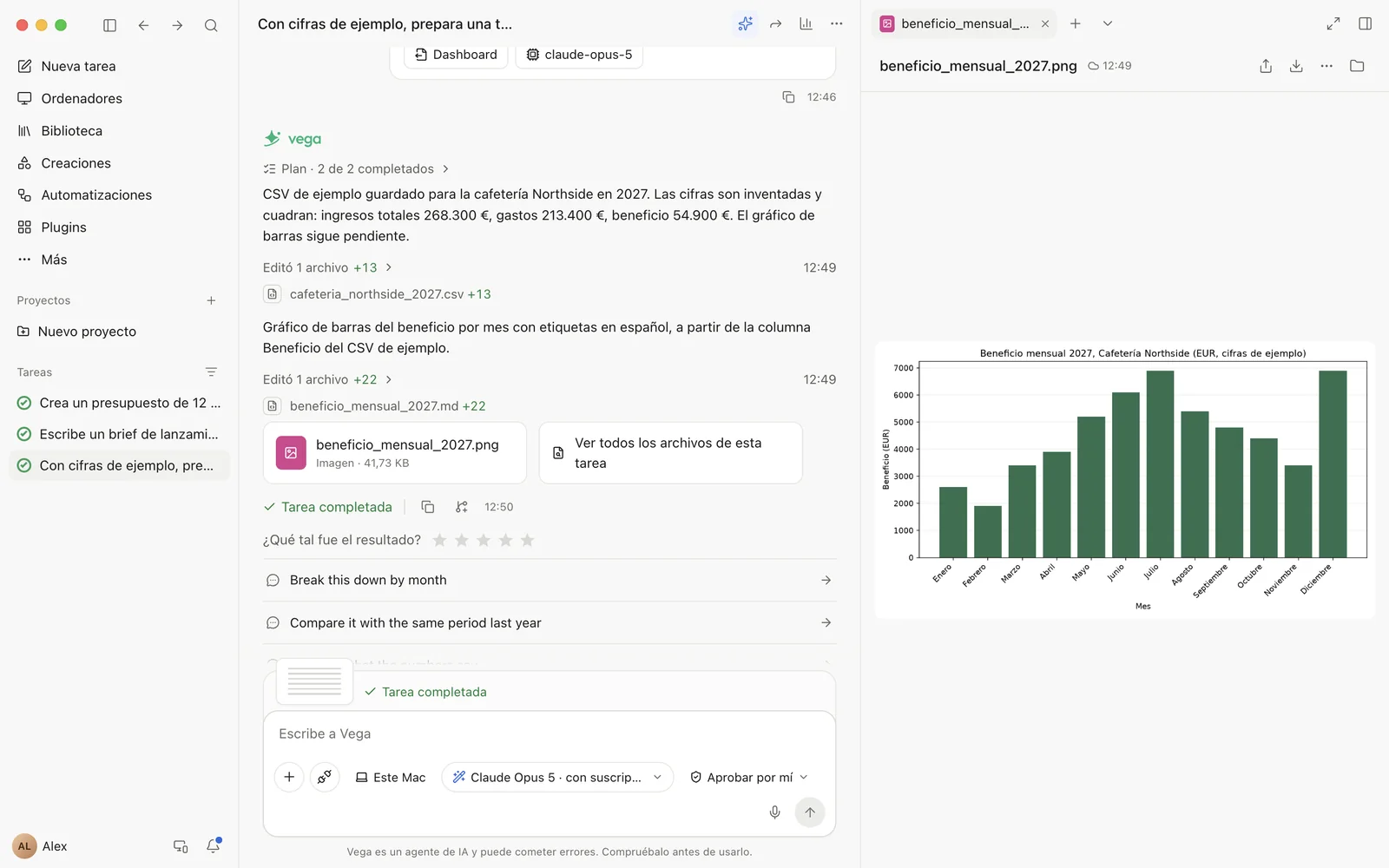Screen dimensions: 1389x868
Task: Open the tab list chevron dropdown
Action: point(1108,24)
